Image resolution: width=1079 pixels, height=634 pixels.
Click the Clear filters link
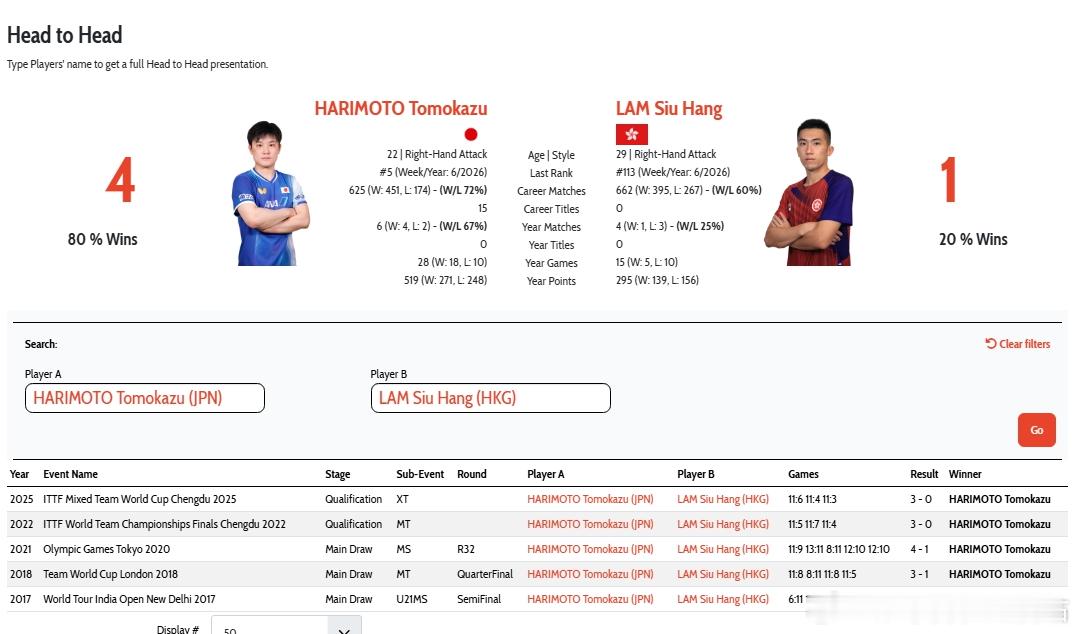point(1017,344)
